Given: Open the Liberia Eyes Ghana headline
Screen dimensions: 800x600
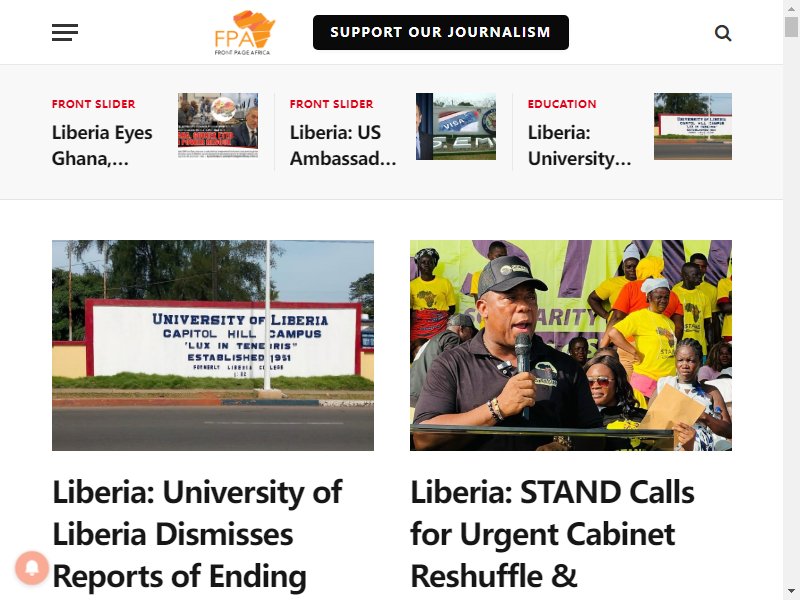Looking at the screenshot, I should [102, 145].
